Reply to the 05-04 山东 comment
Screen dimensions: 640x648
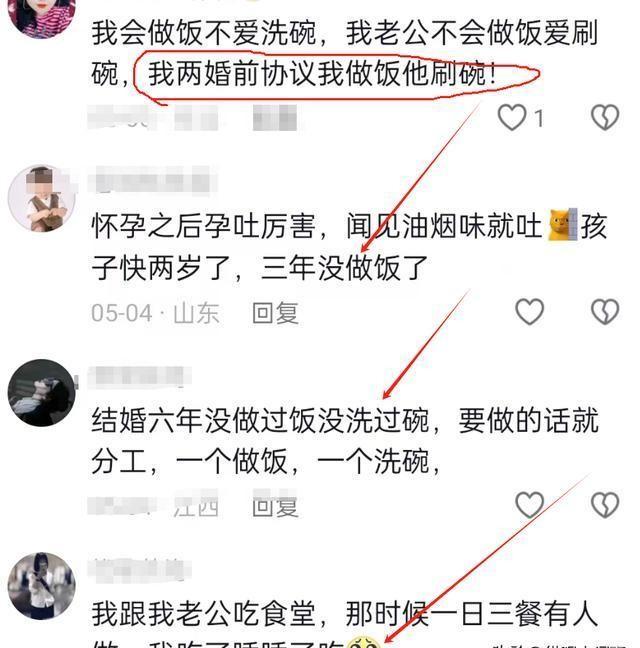click(x=275, y=313)
